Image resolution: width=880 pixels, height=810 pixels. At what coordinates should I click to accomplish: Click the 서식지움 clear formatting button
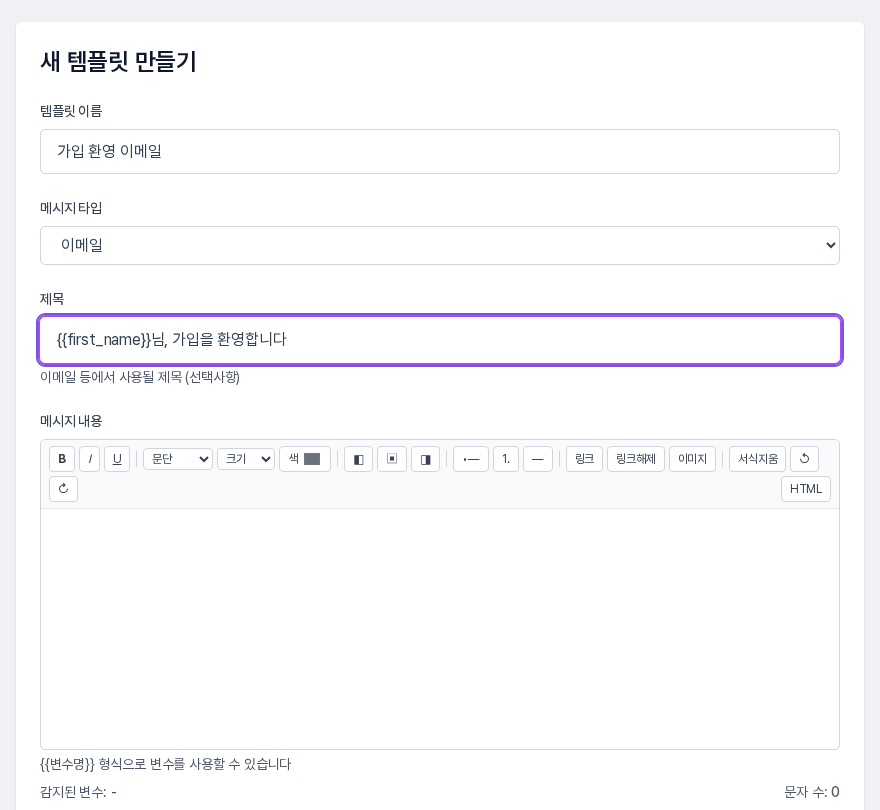tap(758, 459)
